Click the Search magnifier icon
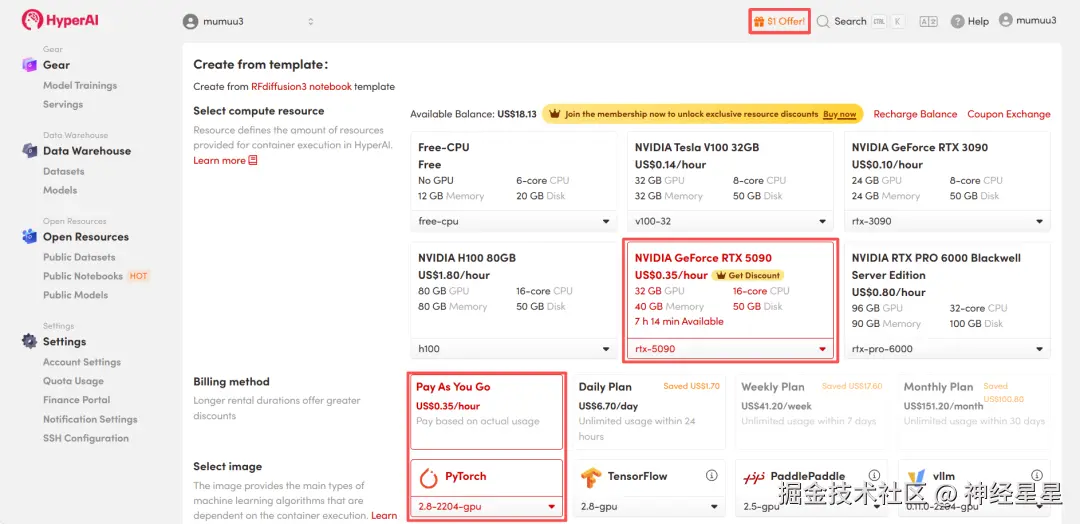The height and width of the screenshot is (524, 1080). coord(823,21)
